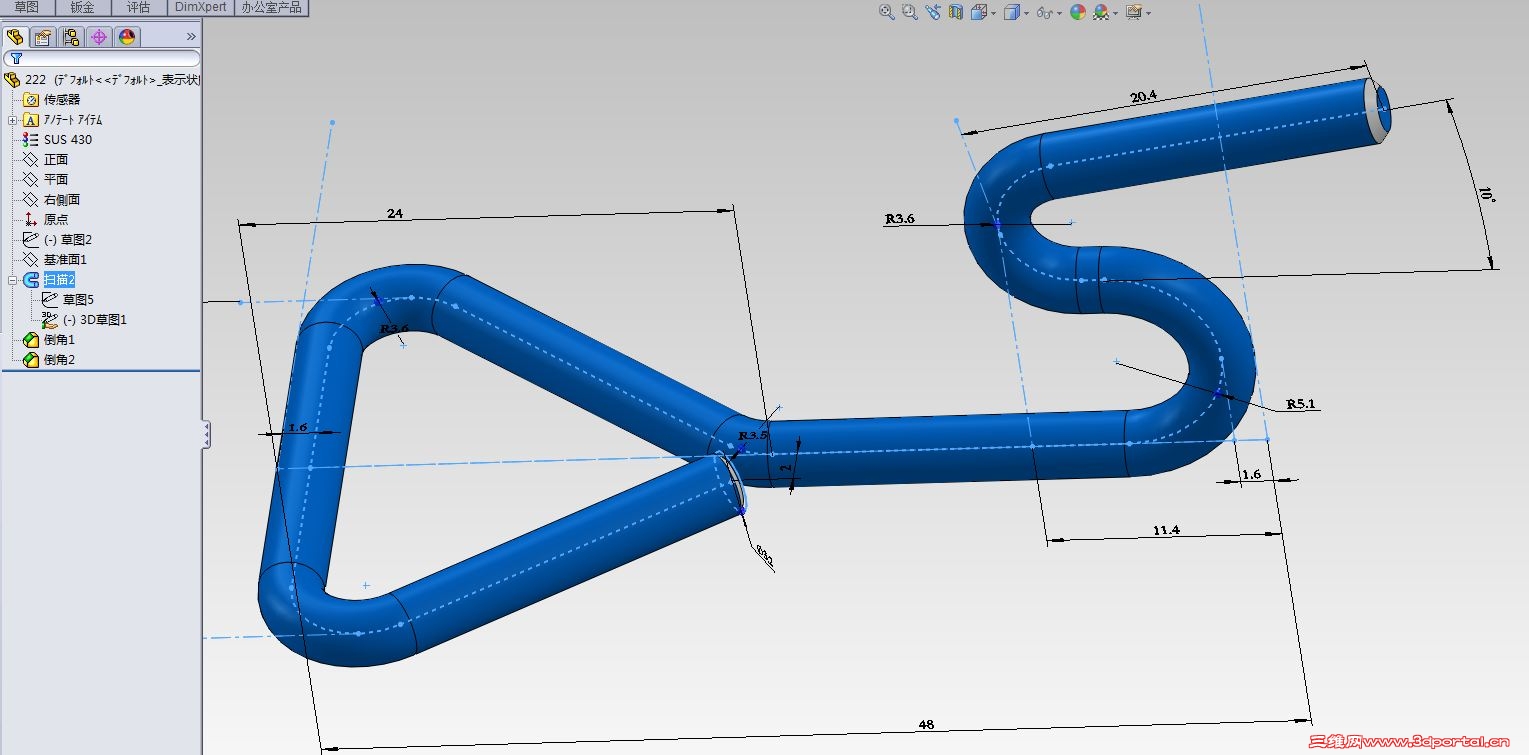1529x755 pixels.
Task: Click the Zoom to Fit magnifier icon
Action: point(886,12)
